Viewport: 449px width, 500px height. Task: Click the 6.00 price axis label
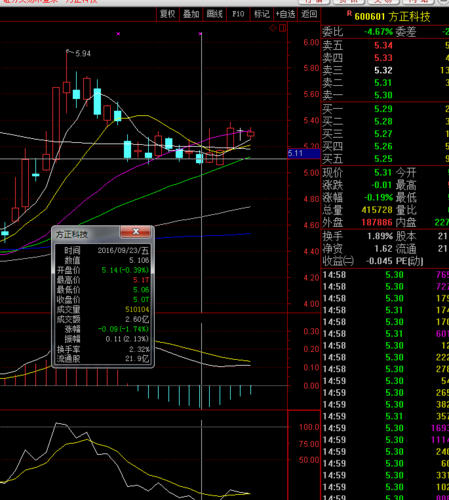click(311, 42)
